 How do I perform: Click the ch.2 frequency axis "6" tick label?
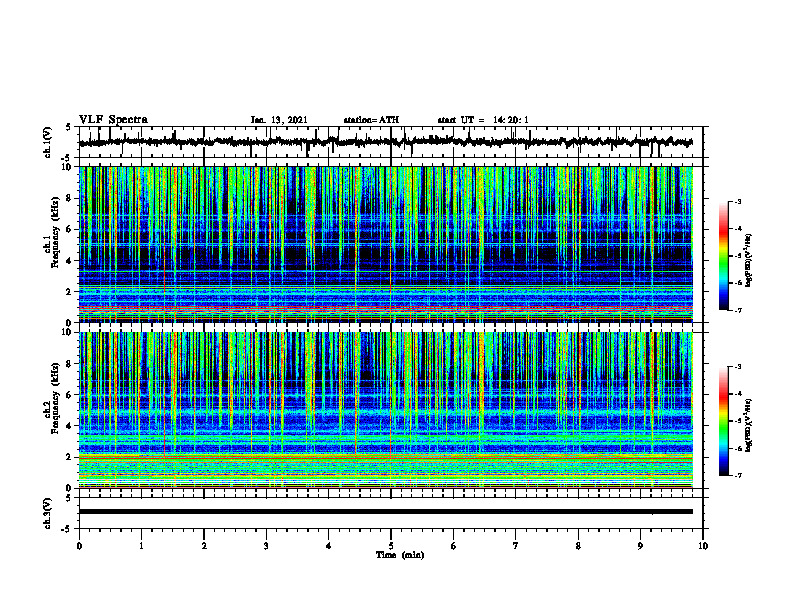pyautogui.click(x=71, y=394)
